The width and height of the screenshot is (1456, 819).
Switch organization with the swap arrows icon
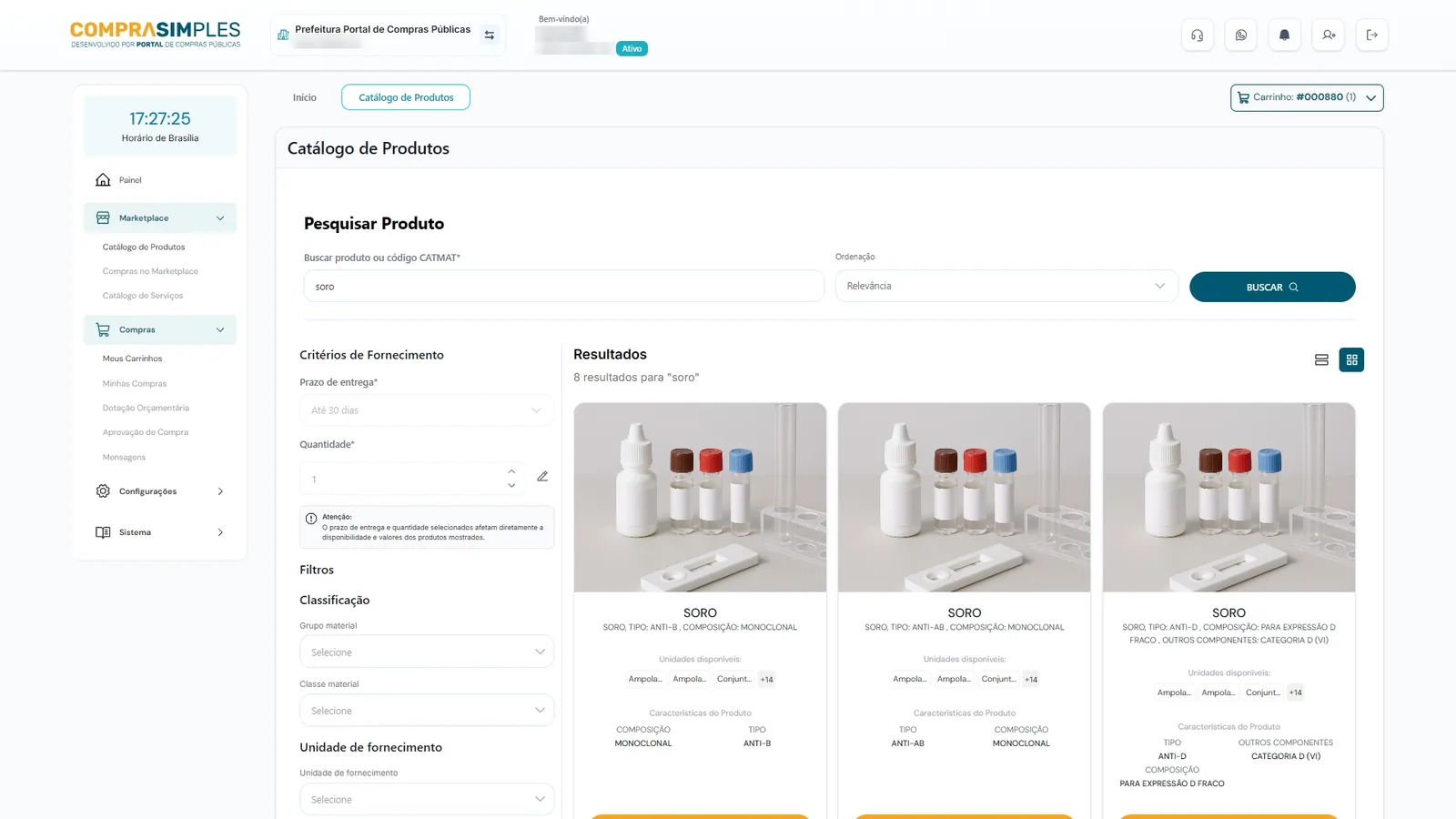coord(490,35)
